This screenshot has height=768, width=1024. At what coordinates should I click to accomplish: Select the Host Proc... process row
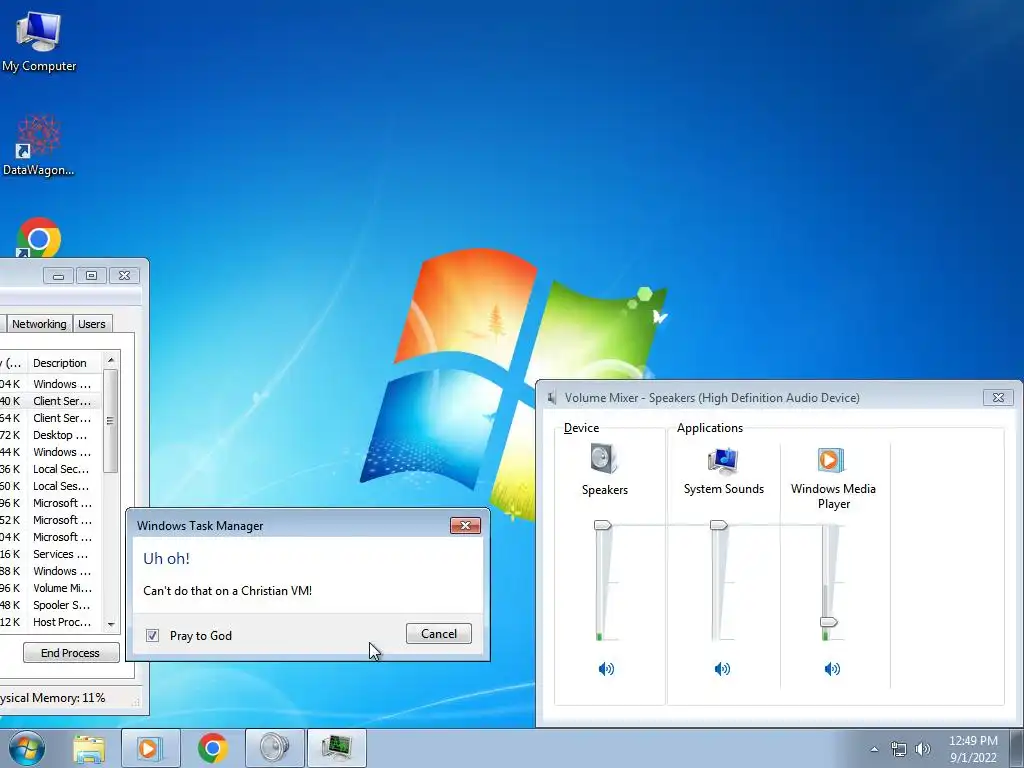click(51, 622)
